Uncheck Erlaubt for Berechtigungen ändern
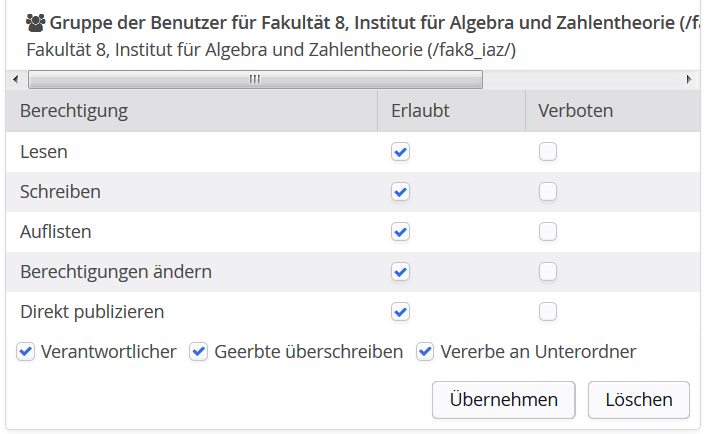The height and width of the screenshot is (434, 707). [x=400, y=272]
